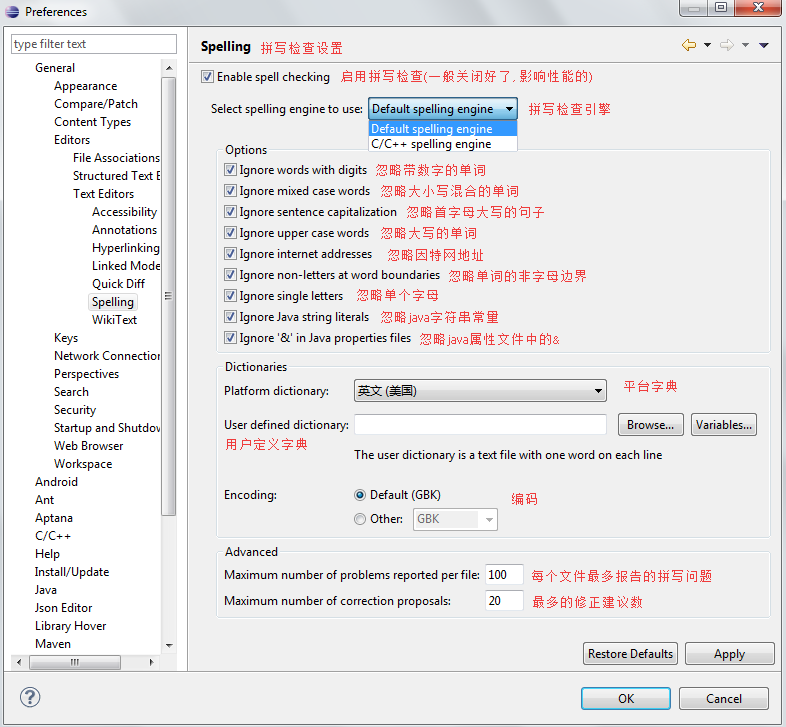Screen dimensions: 786x727
Task: Select Quick Diff tree item
Action: (118, 284)
